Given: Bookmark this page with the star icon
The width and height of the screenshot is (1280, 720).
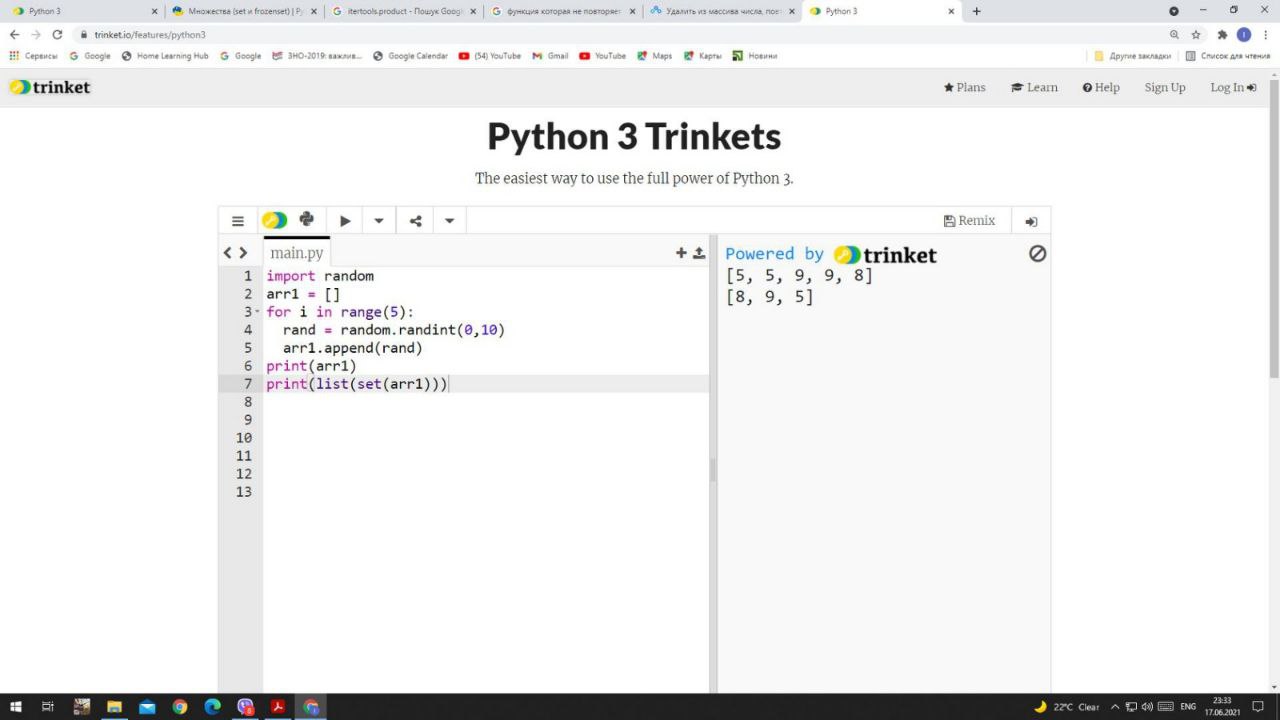Looking at the screenshot, I should 1196,34.
